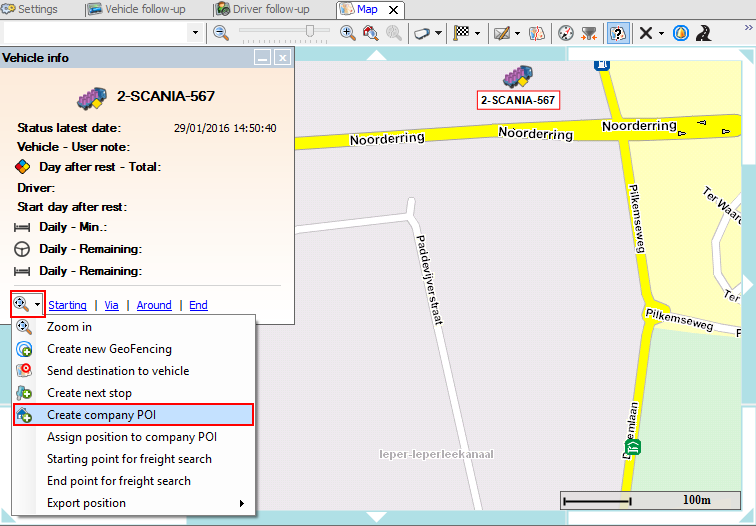Expand the checkered flag dropdown arrow
Viewport: 756px width, 526px height.
(477, 33)
